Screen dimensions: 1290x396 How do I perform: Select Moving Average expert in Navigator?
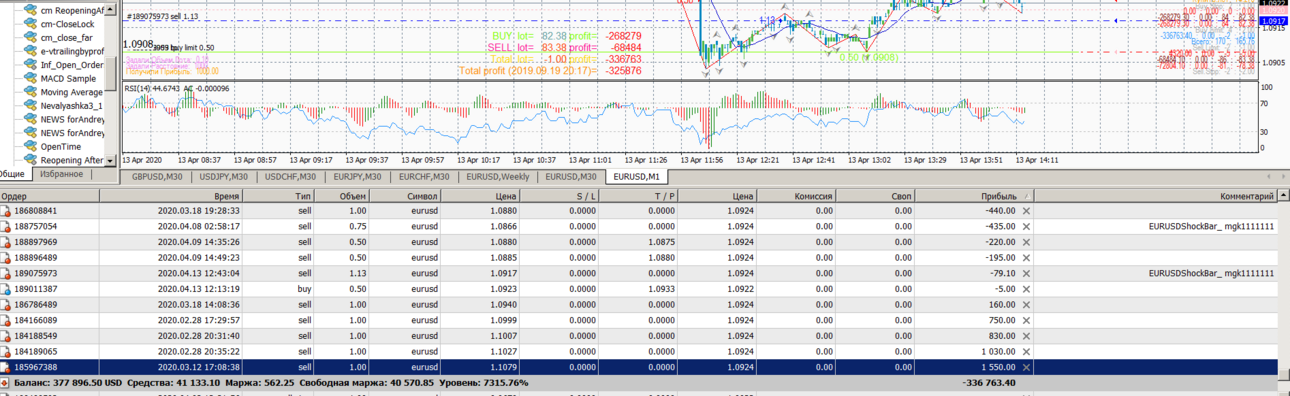(72, 92)
